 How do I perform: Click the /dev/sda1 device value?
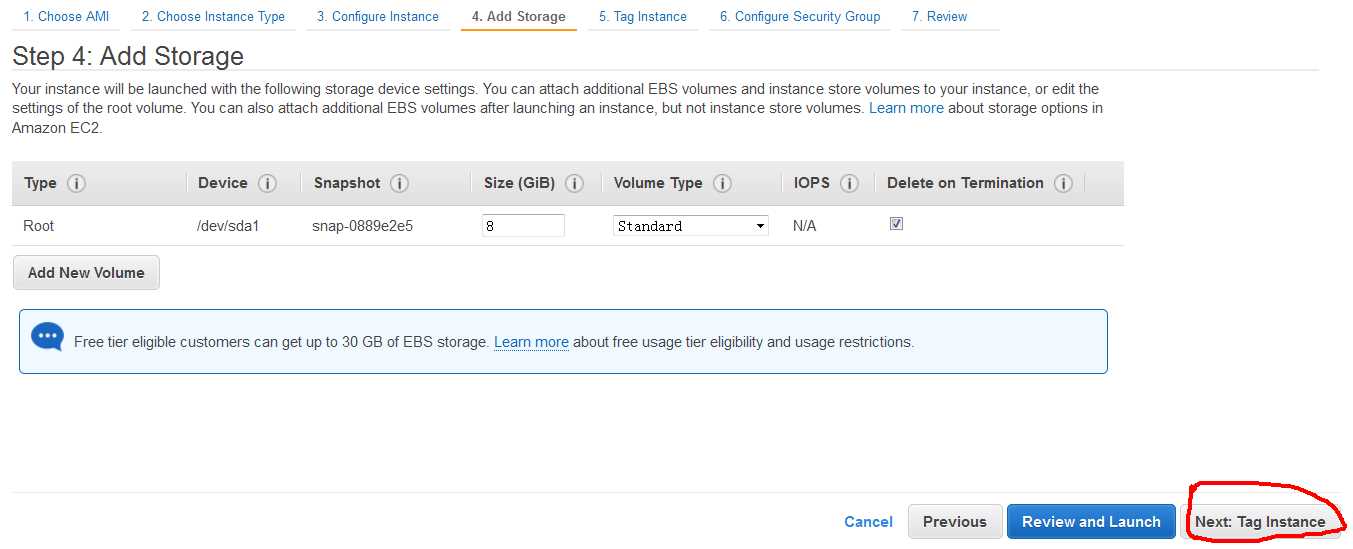pos(228,226)
